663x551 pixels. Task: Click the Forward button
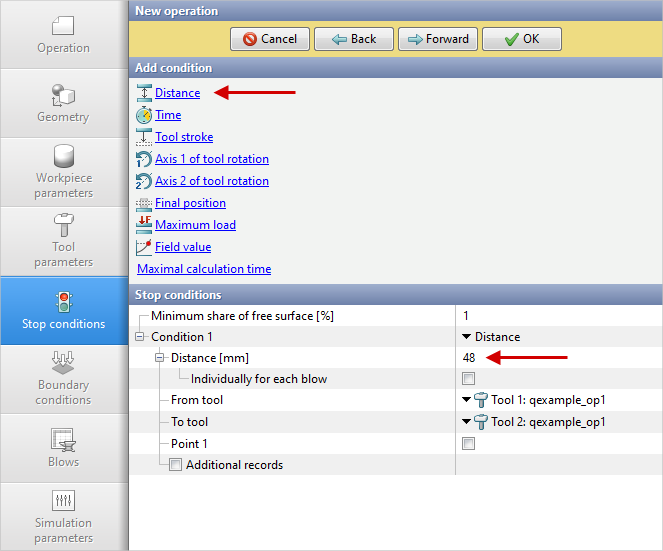click(437, 39)
